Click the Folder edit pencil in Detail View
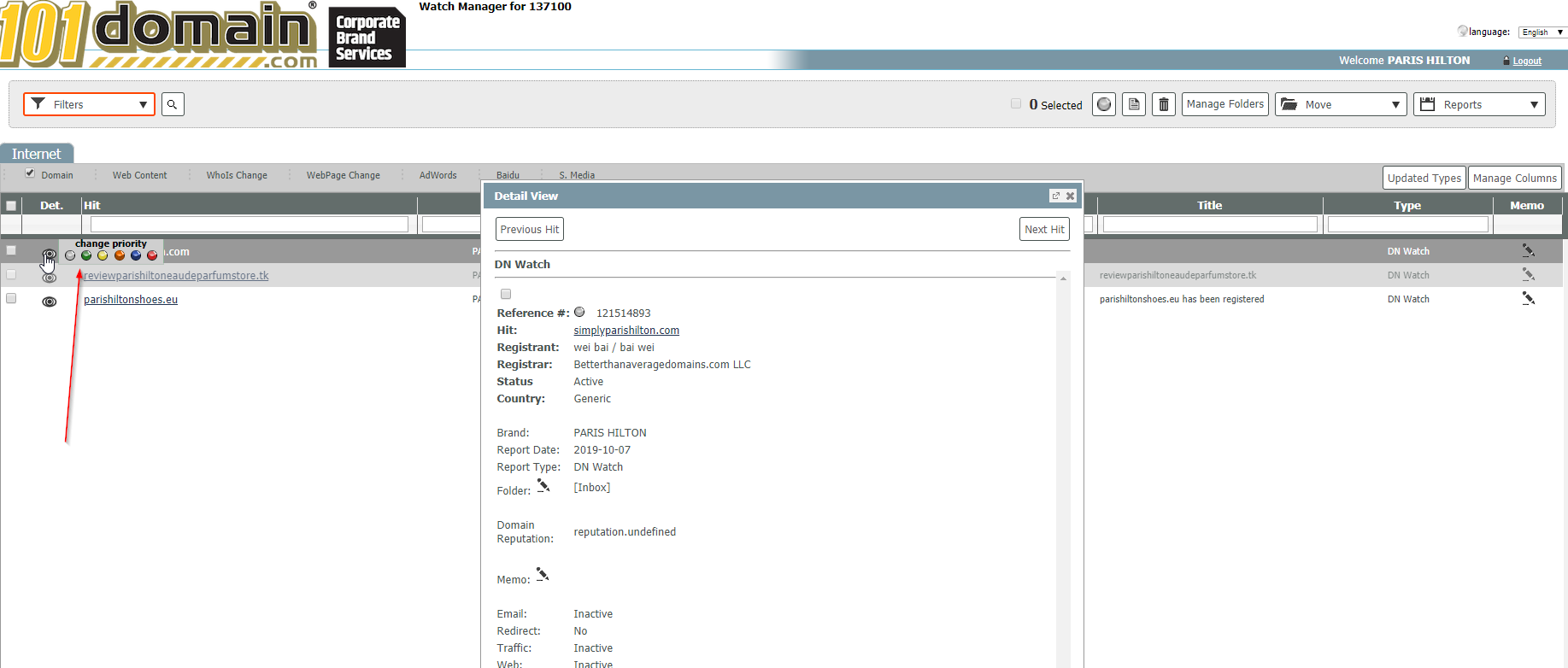 click(x=543, y=485)
